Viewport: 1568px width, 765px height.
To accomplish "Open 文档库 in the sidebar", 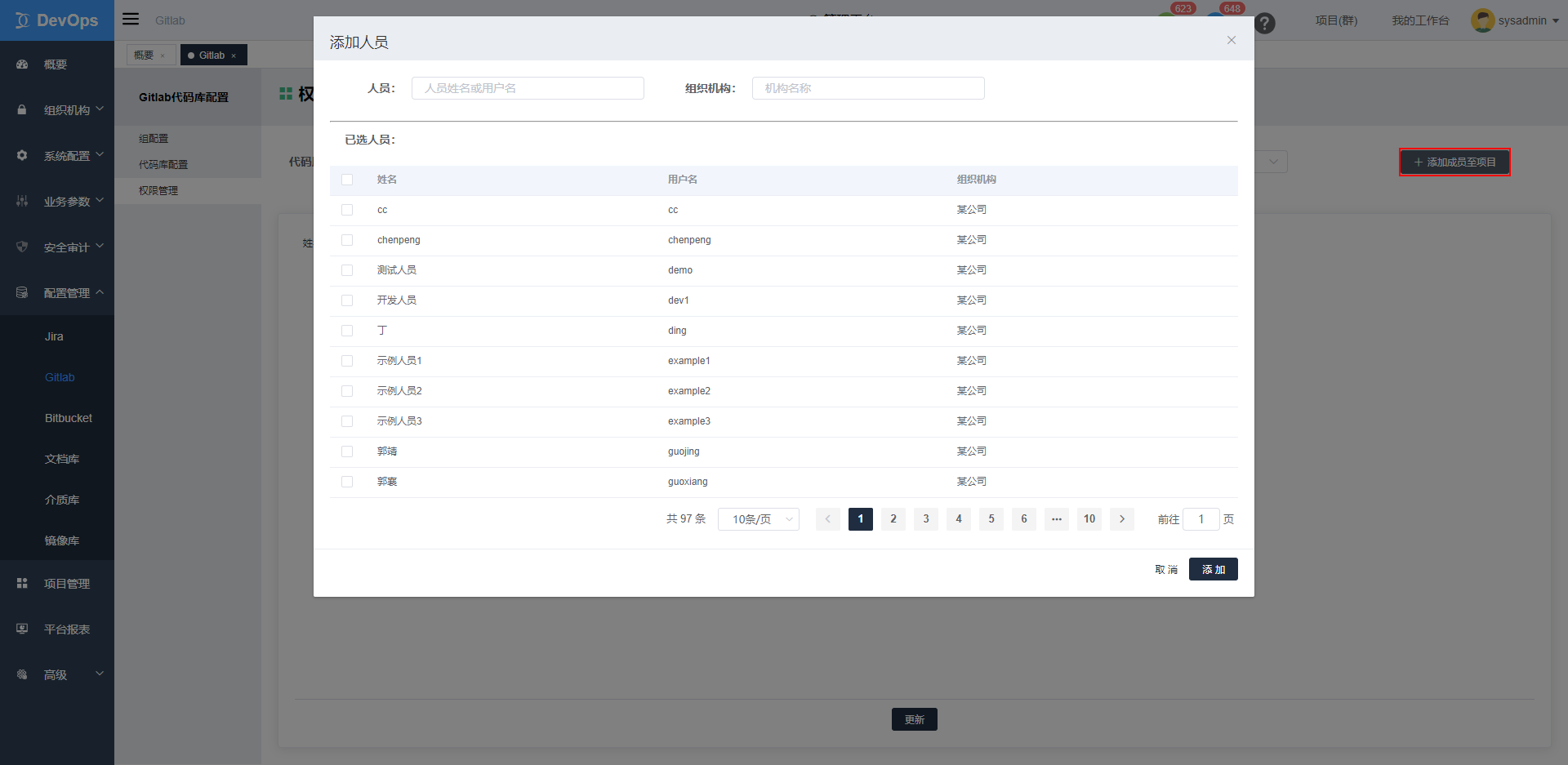I will tap(62, 459).
